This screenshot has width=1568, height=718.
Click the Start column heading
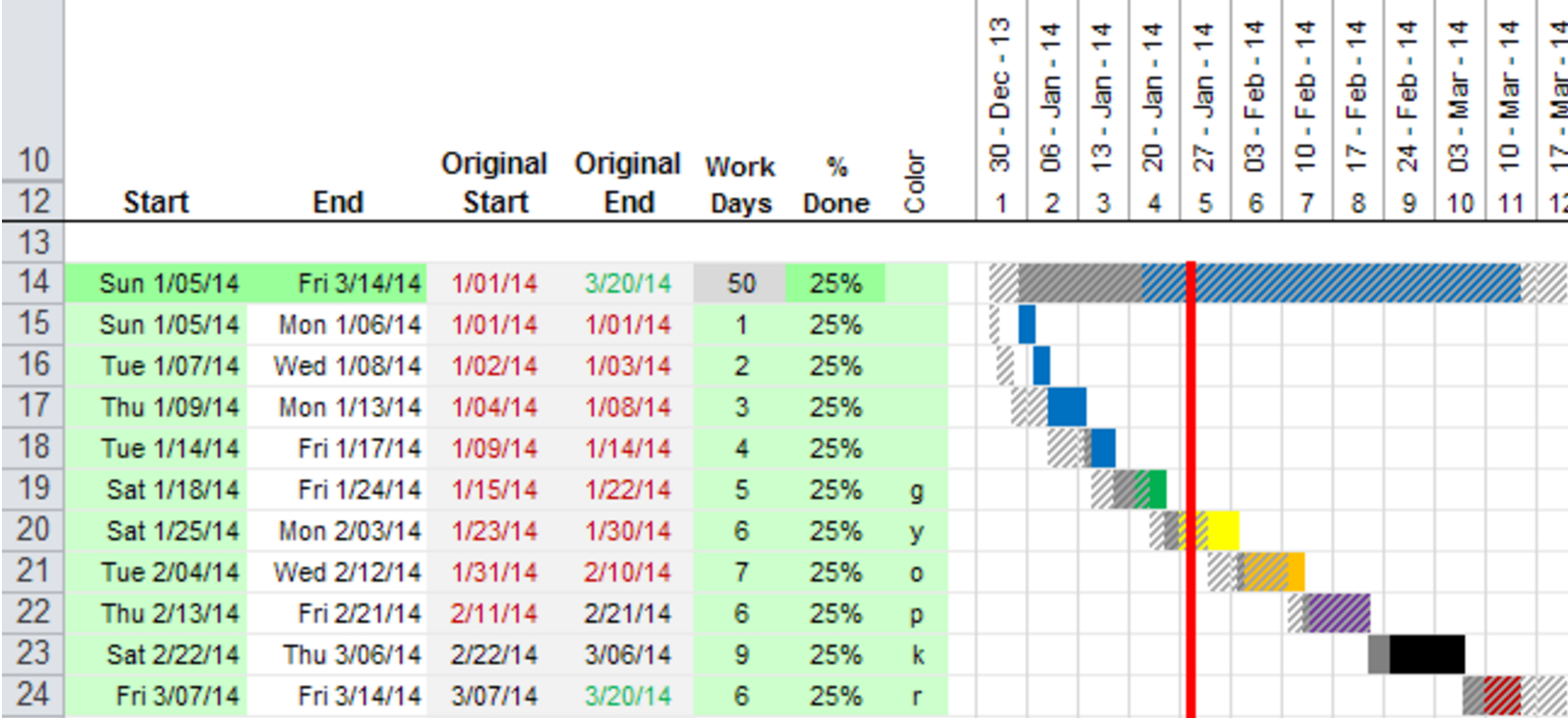pyautogui.click(x=155, y=202)
